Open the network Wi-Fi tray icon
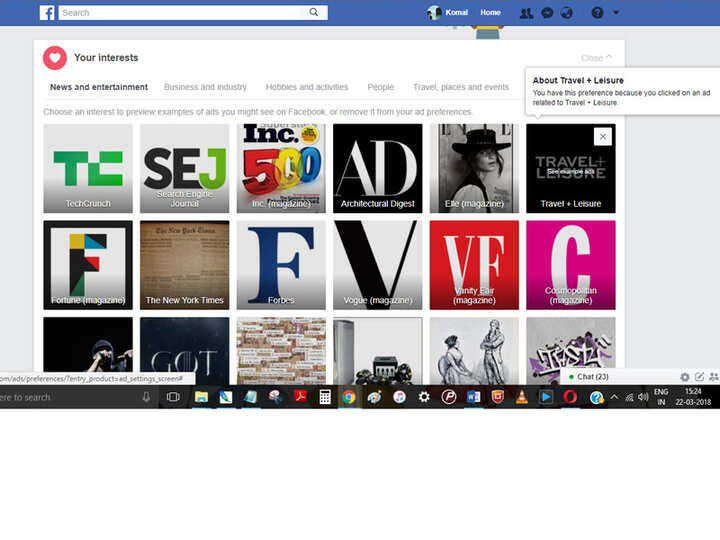 point(629,397)
